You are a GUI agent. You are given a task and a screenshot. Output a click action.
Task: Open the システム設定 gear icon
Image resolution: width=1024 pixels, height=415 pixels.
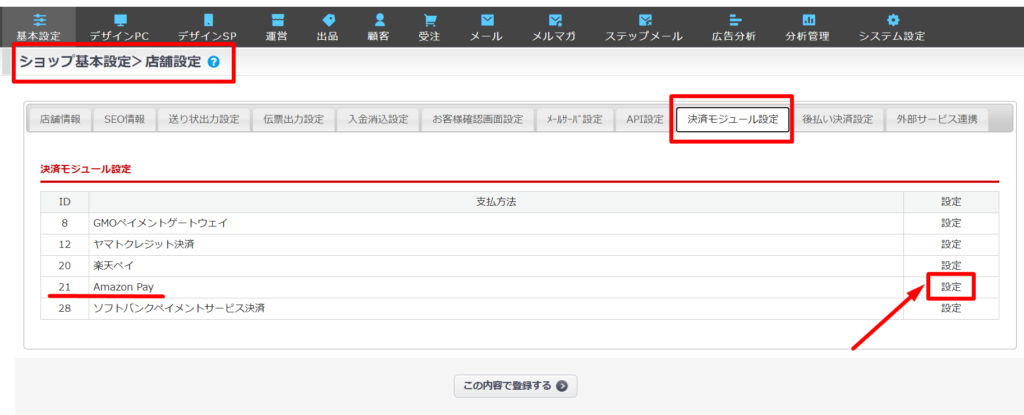(x=892, y=20)
